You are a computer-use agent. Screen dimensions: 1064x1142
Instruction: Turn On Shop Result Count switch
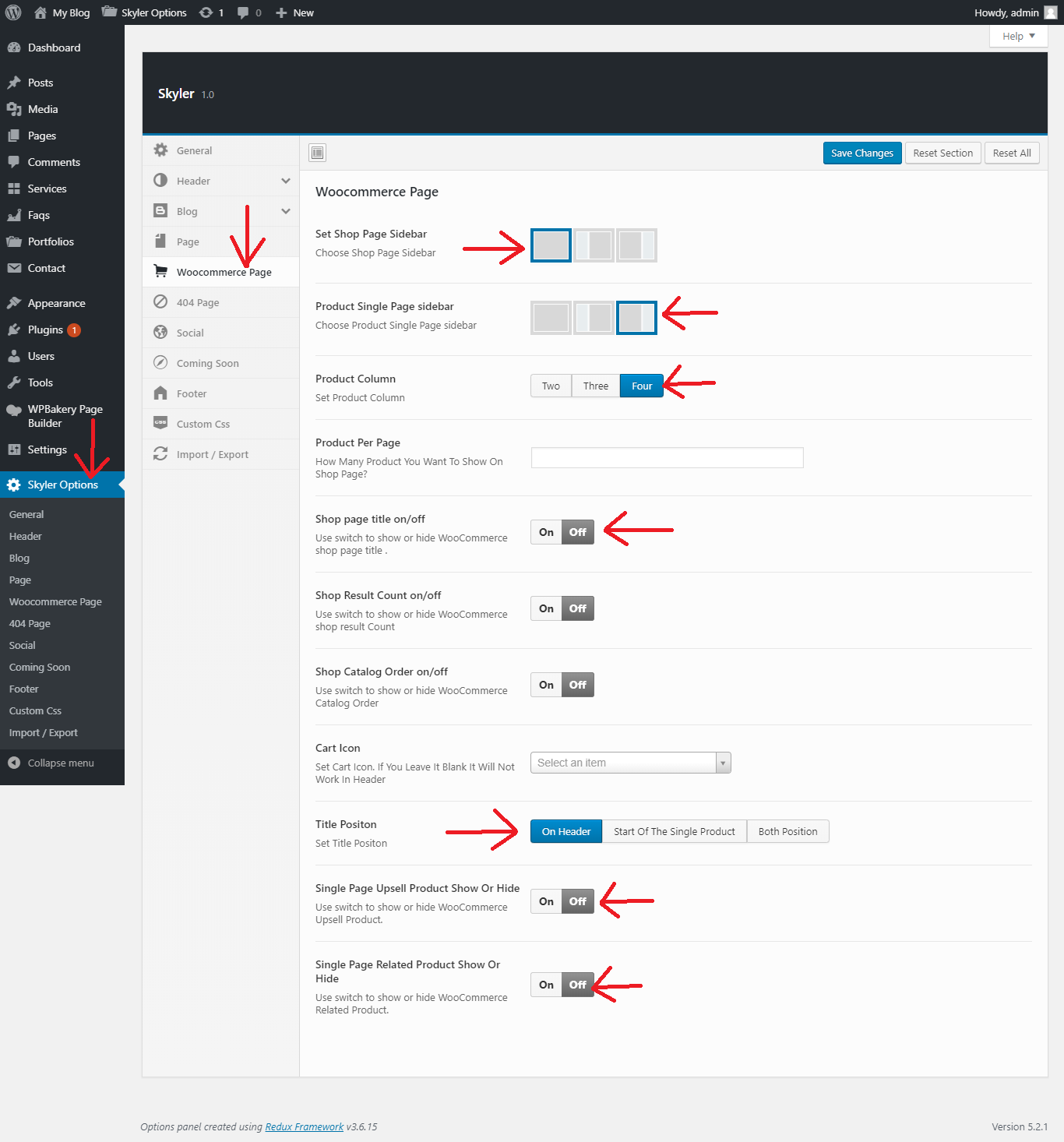tap(546, 608)
